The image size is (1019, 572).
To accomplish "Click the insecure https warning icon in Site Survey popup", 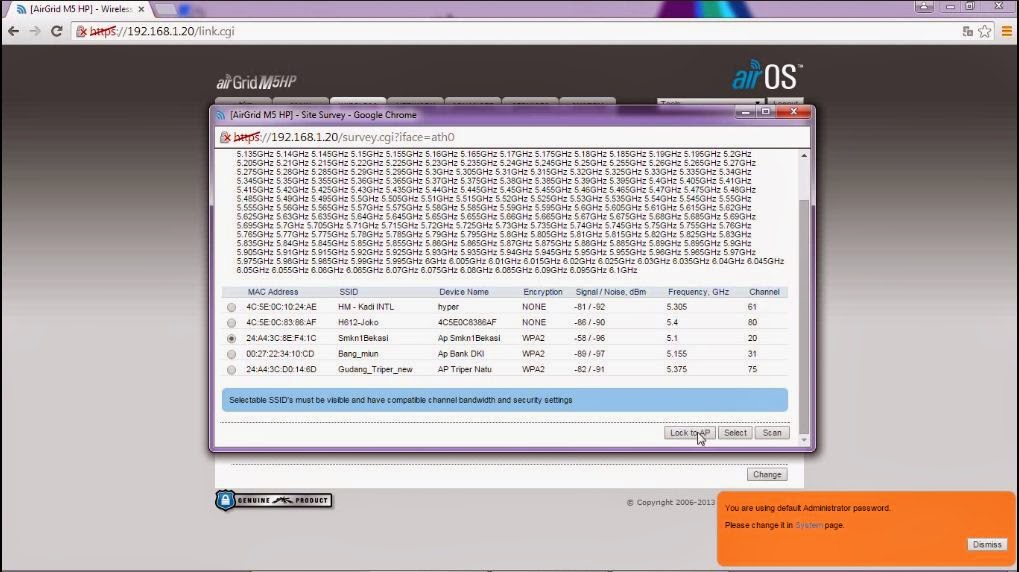I will click(226, 137).
